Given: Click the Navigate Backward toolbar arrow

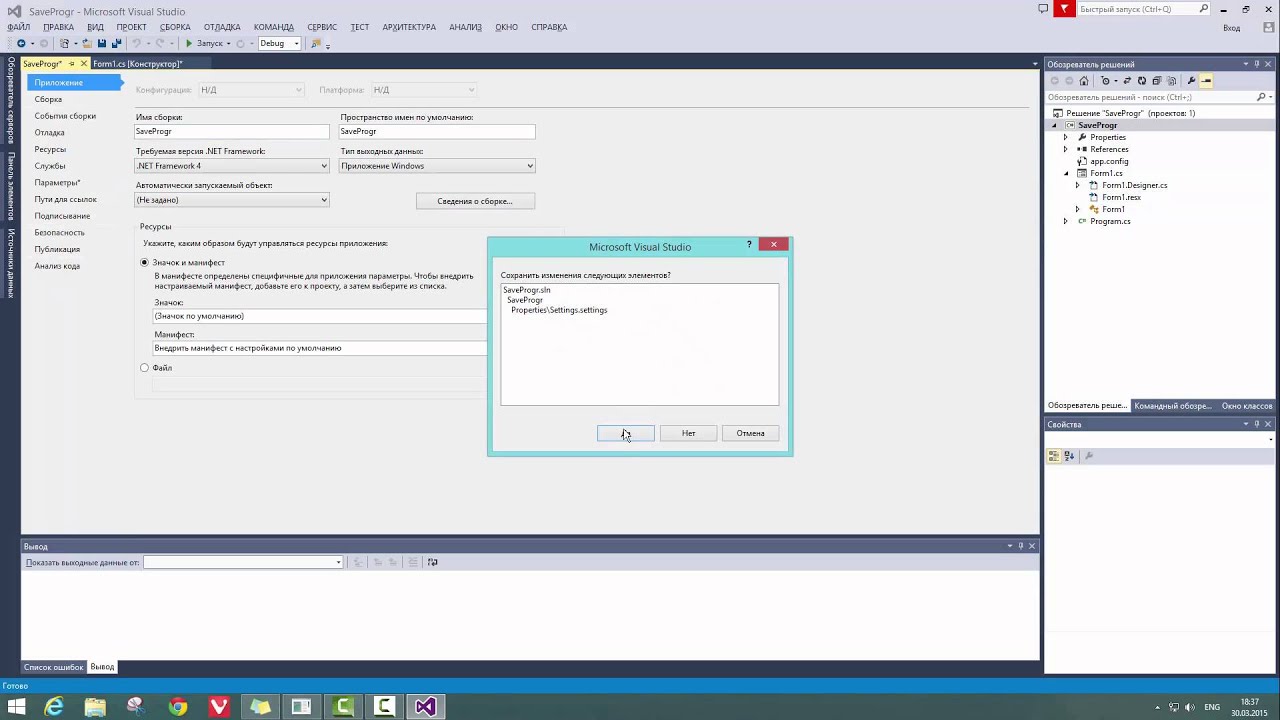Looking at the screenshot, I should (x=21, y=43).
